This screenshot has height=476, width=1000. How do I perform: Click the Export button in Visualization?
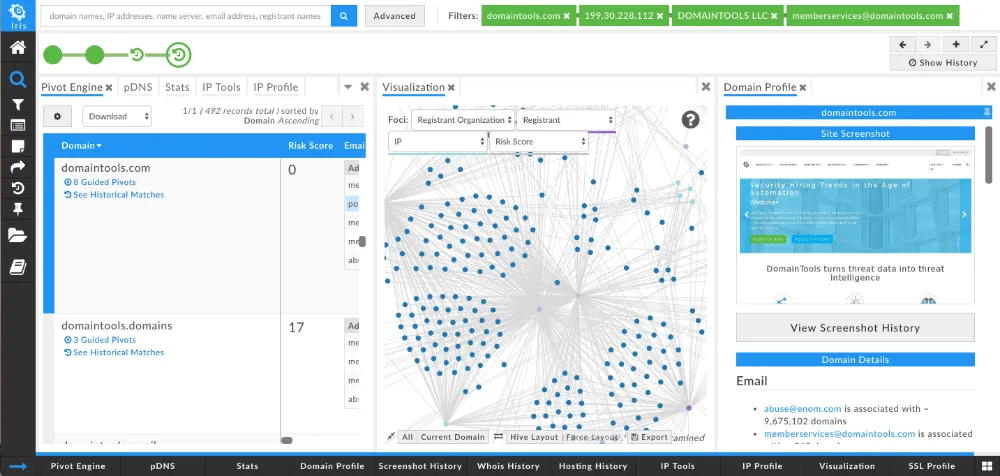[x=649, y=437]
